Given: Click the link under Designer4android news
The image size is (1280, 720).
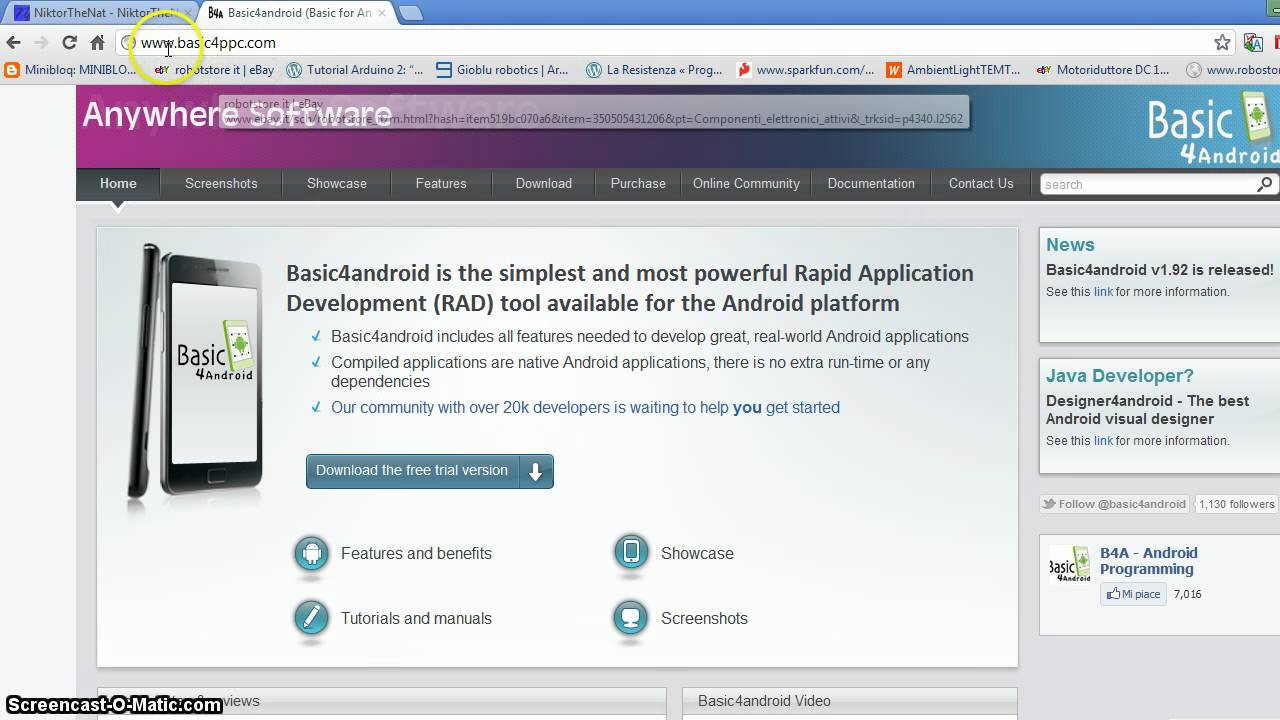Looking at the screenshot, I should [1103, 441].
